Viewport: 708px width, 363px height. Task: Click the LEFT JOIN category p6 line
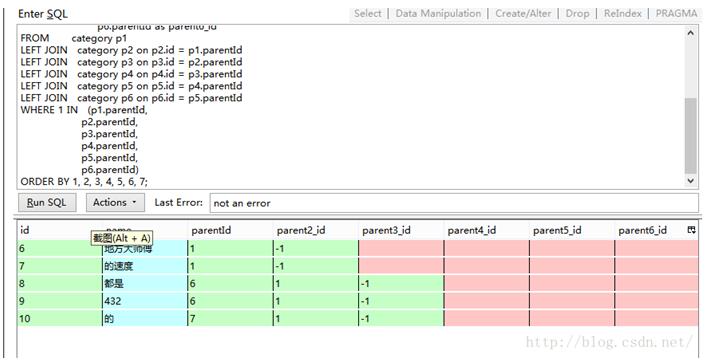pyautogui.click(x=131, y=98)
